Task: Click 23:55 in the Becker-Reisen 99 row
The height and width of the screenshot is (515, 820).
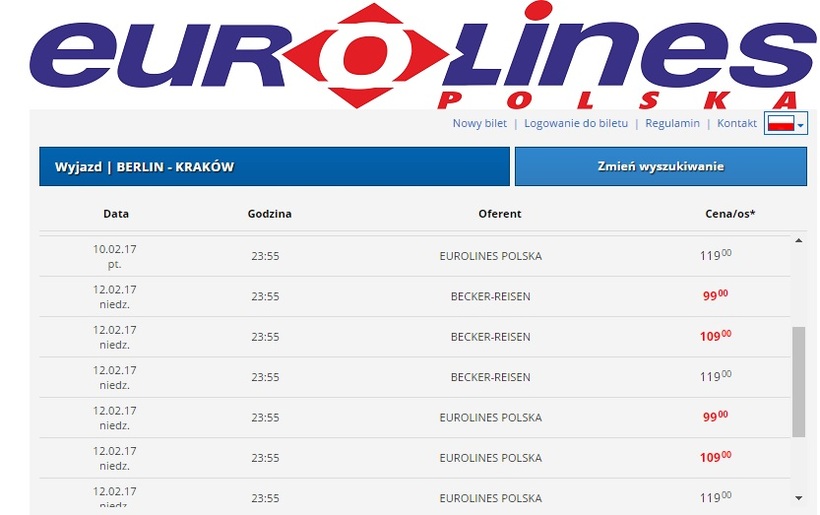Action: coord(265,296)
